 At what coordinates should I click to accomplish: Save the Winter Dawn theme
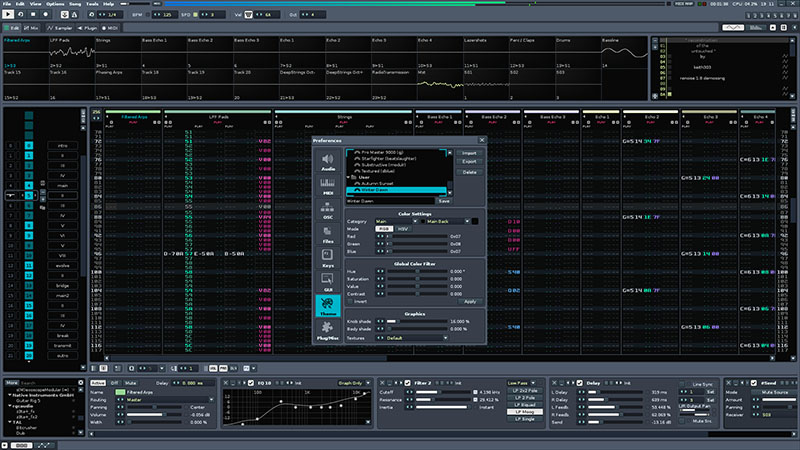point(444,201)
